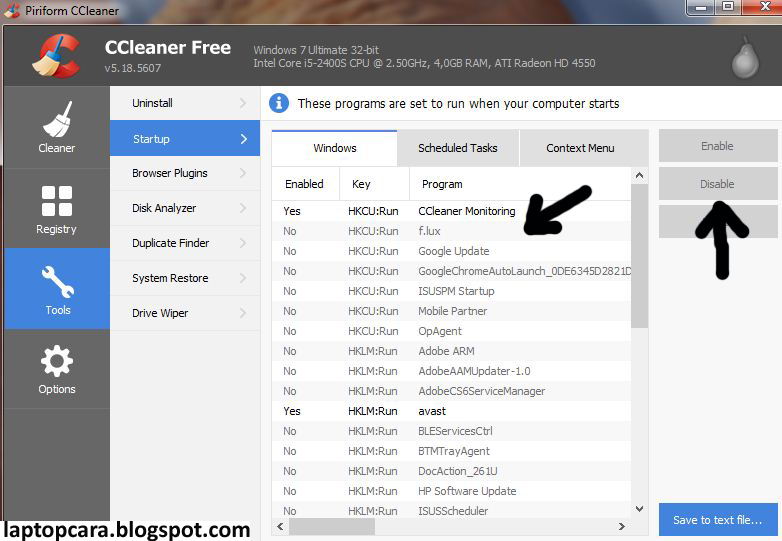The width and height of the screenshot is (782, 541).
Task: Select Adobe ARM startup entry
Action: pyautogui.click(x=451, y=351)
